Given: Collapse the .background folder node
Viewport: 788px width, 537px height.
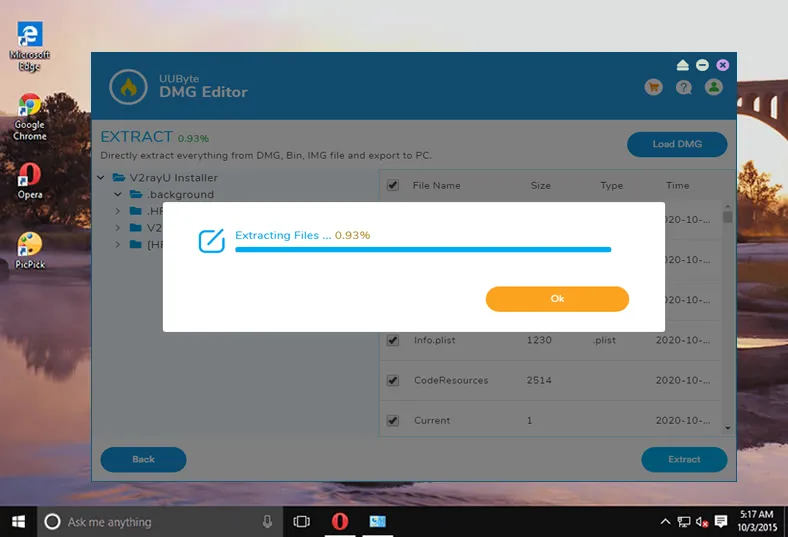Looking at the screenshot, I should click(118, 194).
